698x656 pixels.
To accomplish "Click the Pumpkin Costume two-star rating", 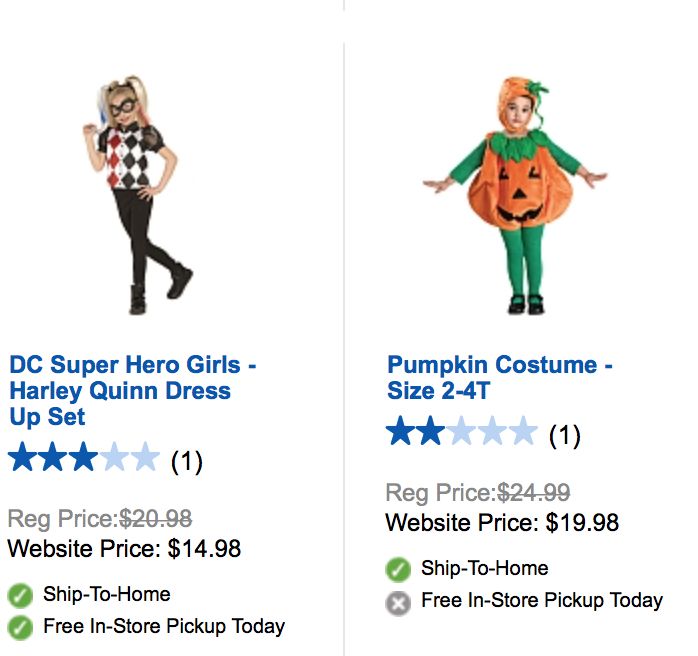I will pyautogui.click(x=462, y=433).
